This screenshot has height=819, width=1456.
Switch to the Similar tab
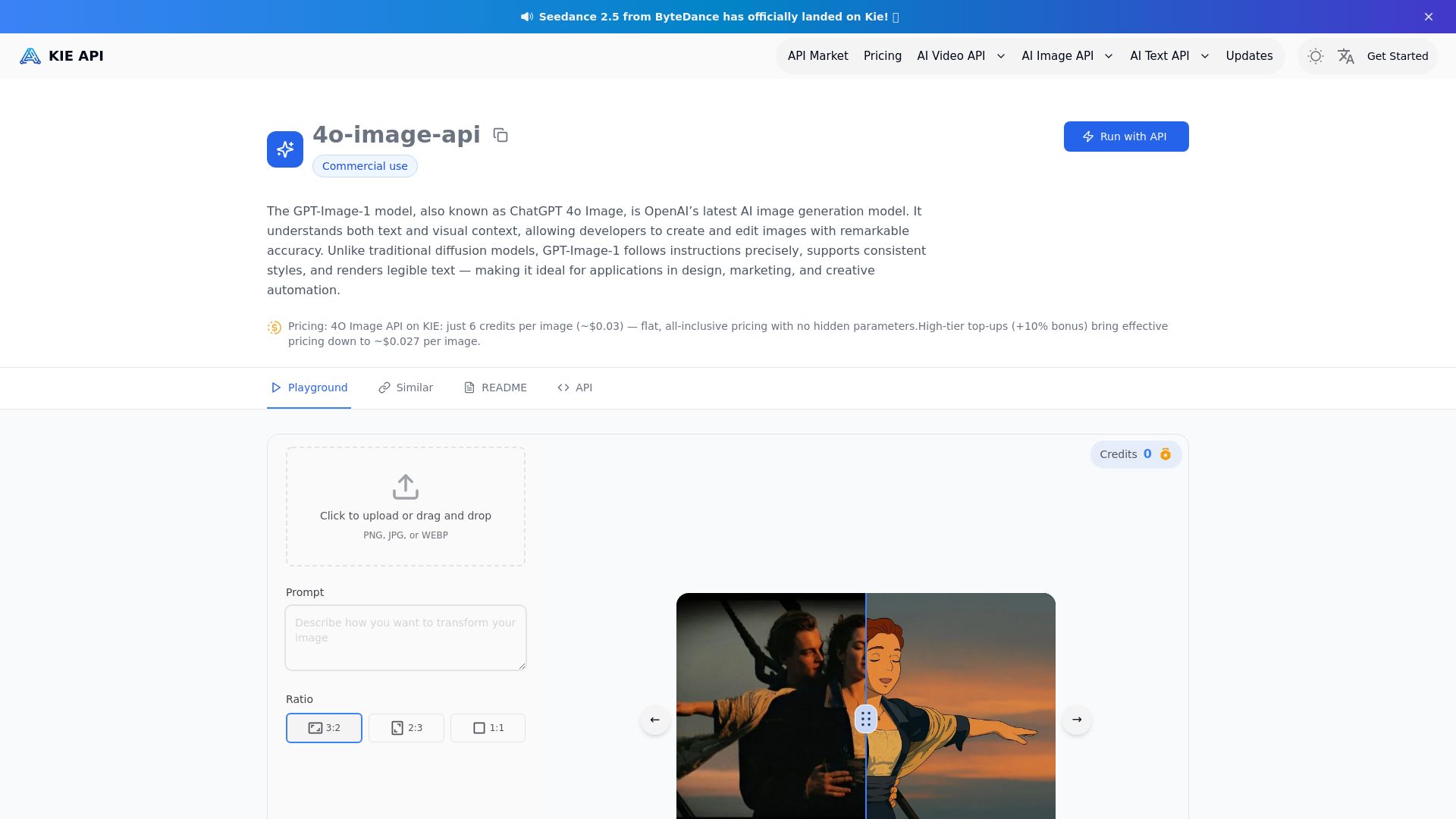(406, 388)
